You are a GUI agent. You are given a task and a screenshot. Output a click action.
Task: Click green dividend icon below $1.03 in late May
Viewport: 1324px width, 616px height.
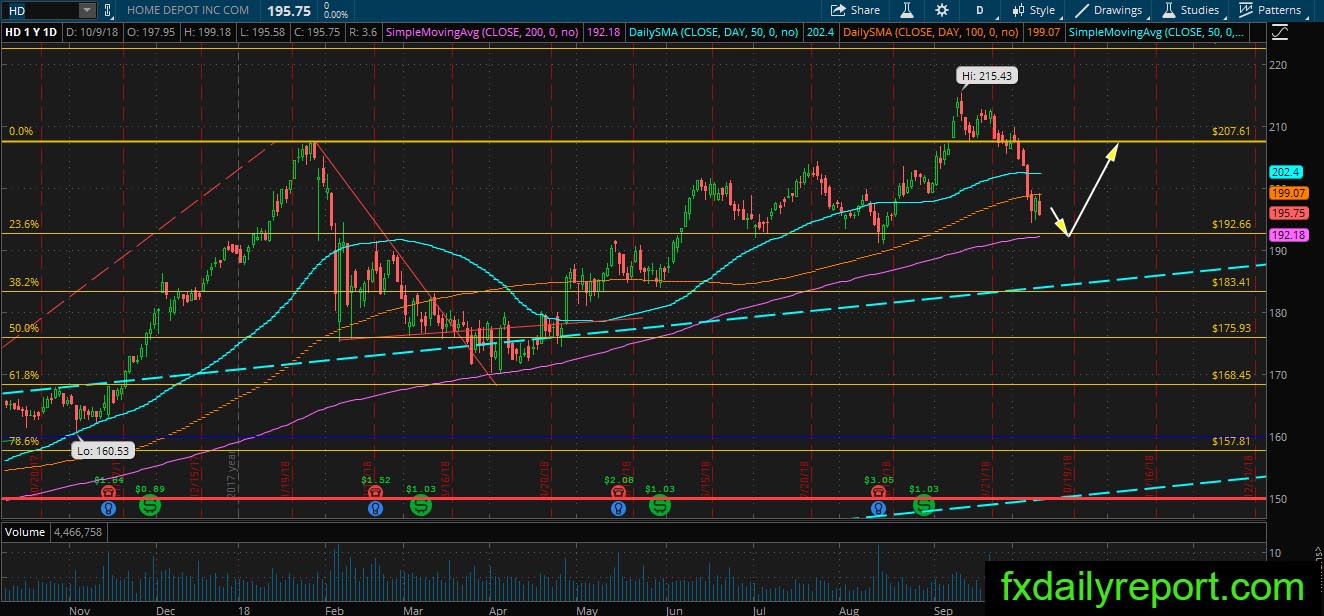660,506
